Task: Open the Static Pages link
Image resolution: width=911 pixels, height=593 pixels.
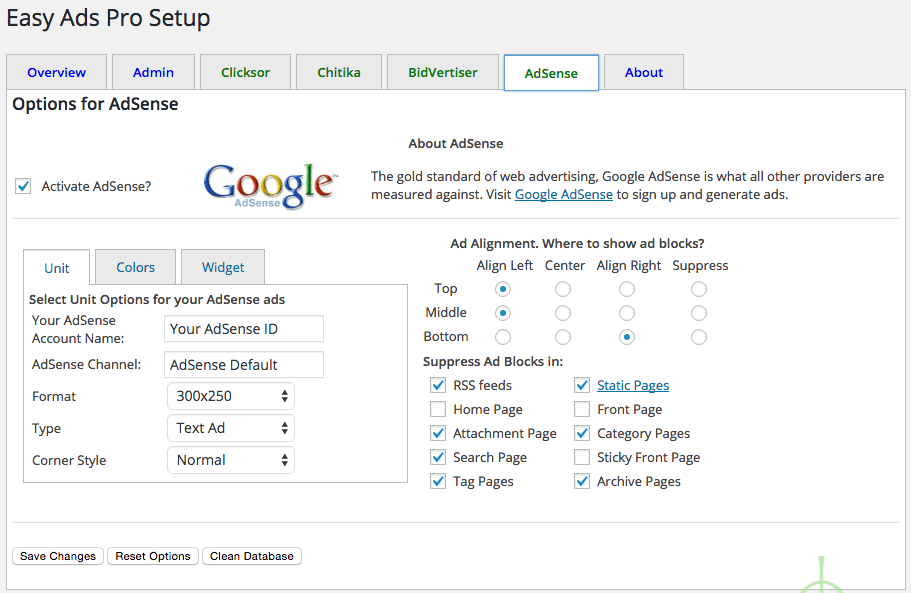Action: [633, 385]
